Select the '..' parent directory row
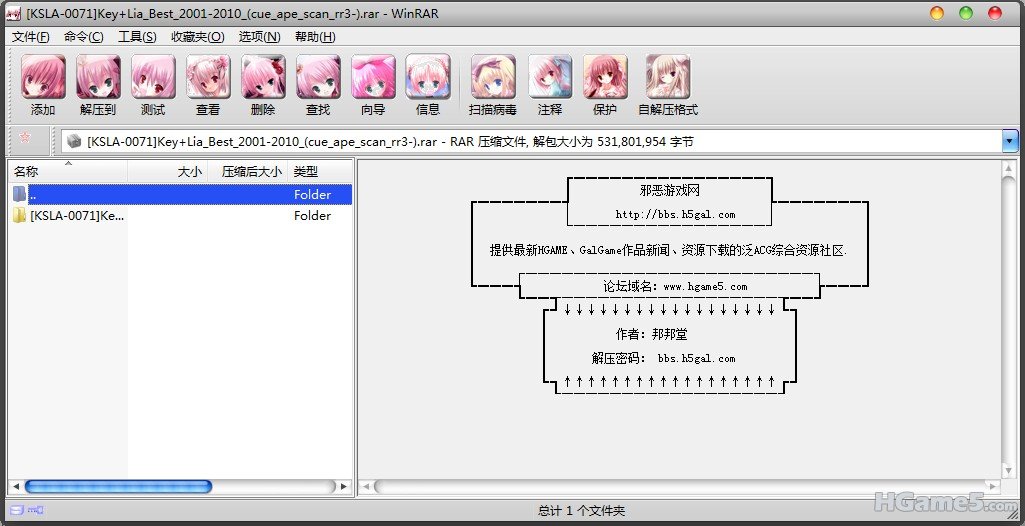Viewport: 1025px width, 526px height. (x=181, y=194)
